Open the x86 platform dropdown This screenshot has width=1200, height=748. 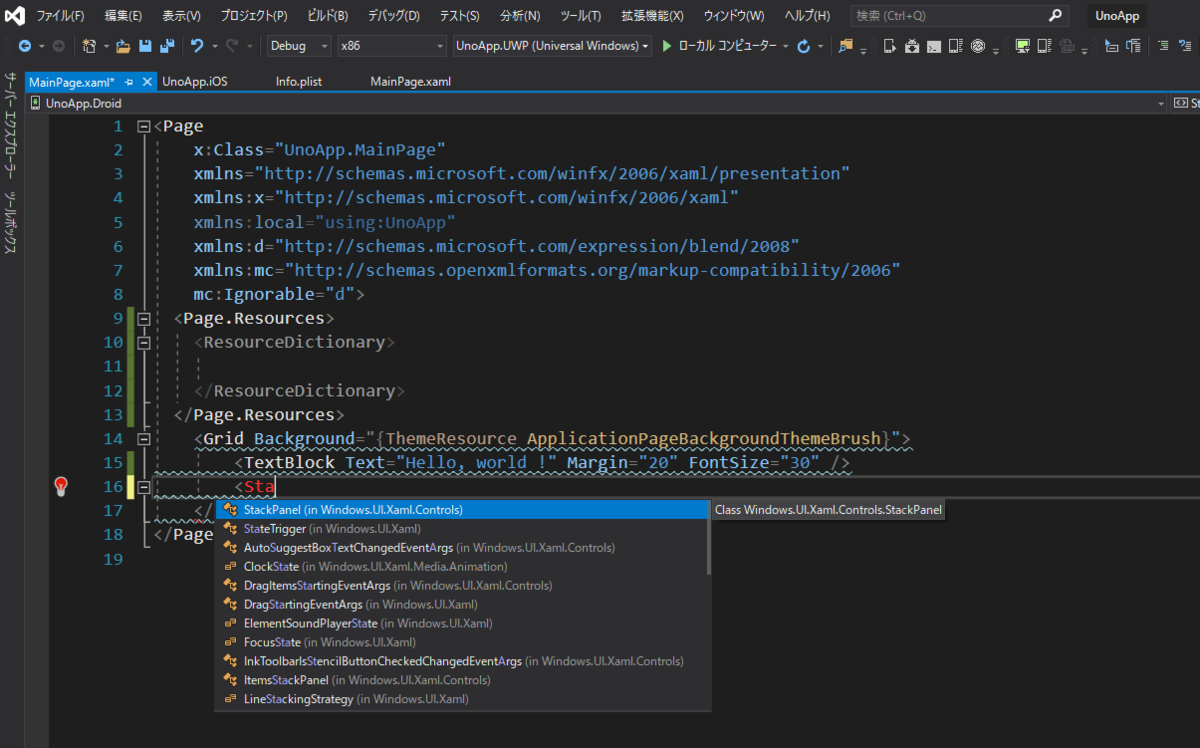[390, 45]
